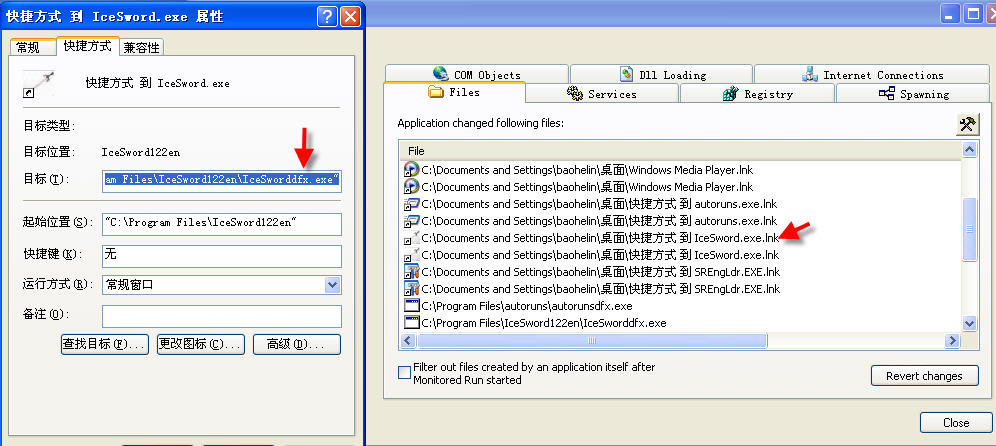Click the file list horizontal scrollbar left arrow
This screenshot has width=996, height=446.
pos(408,341)
